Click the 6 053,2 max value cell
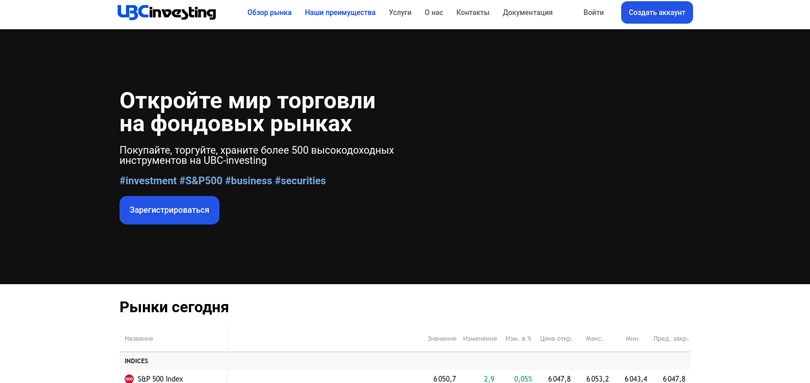The image size is (810, 383). point(599,379)
